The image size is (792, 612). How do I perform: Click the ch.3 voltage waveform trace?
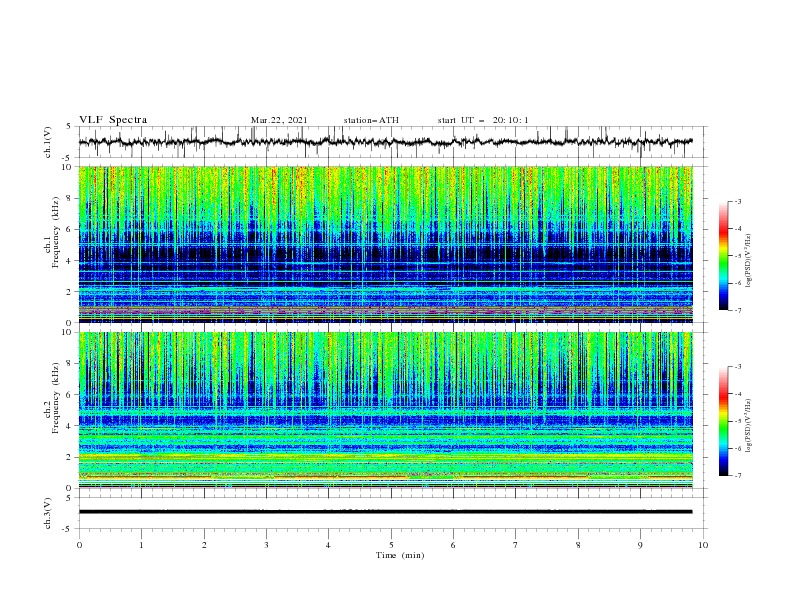(385, 512)
